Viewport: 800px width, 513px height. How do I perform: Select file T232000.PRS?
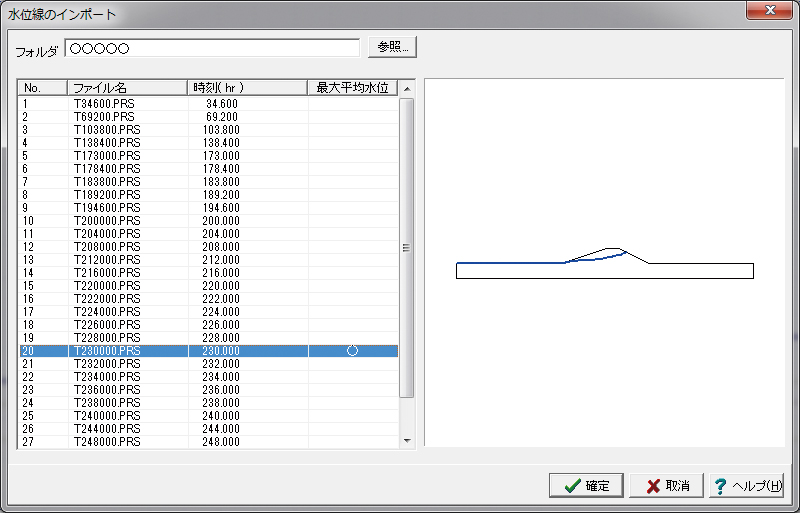[x=107, y=364]
